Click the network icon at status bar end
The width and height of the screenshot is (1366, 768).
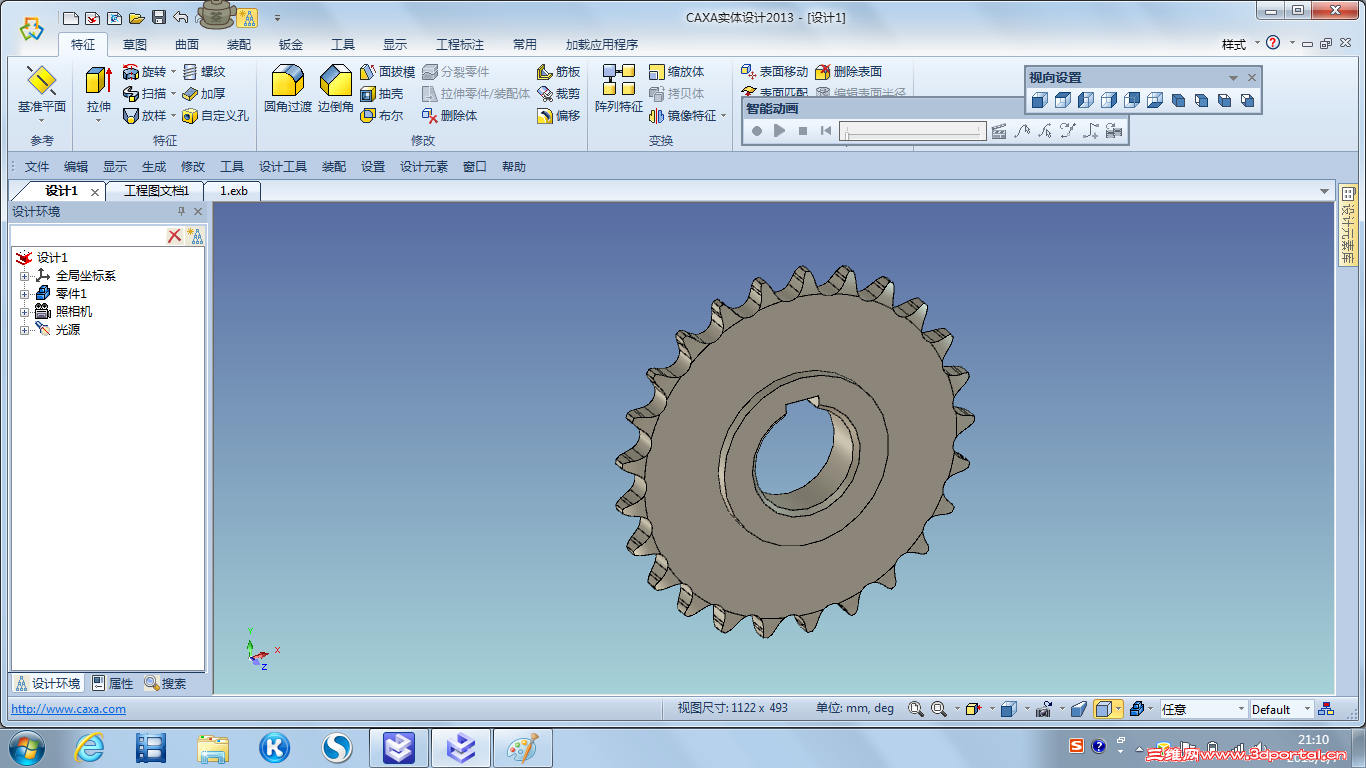tap(1327, 709)
